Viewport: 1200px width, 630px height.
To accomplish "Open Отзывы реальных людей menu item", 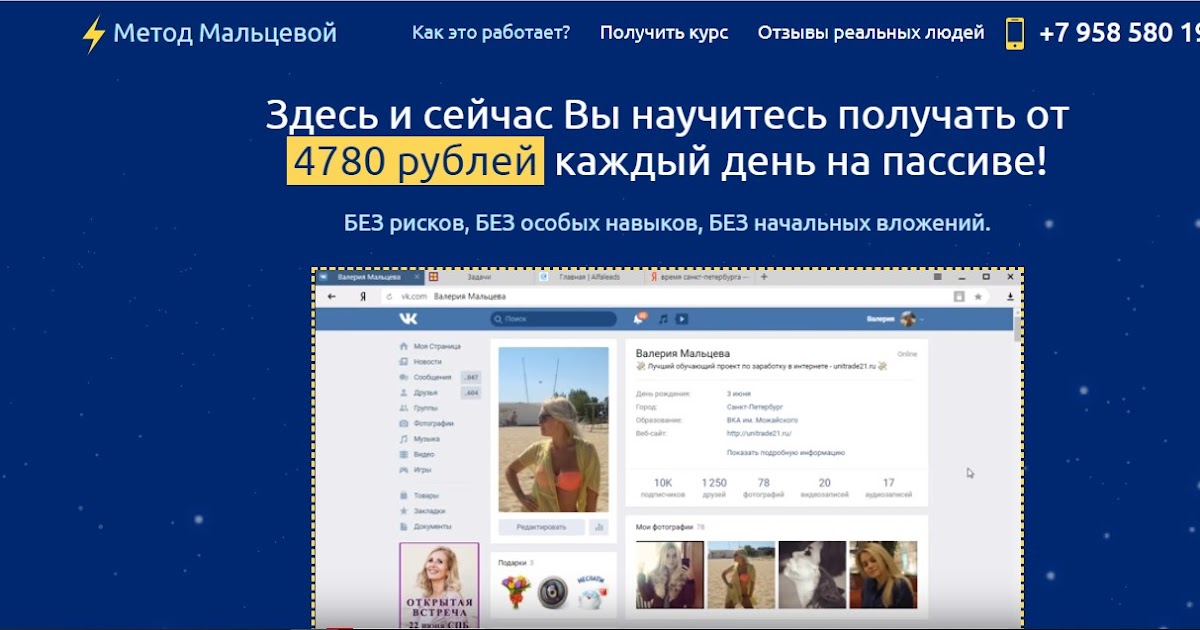I will pyautogui.click(x=871, y=32).
